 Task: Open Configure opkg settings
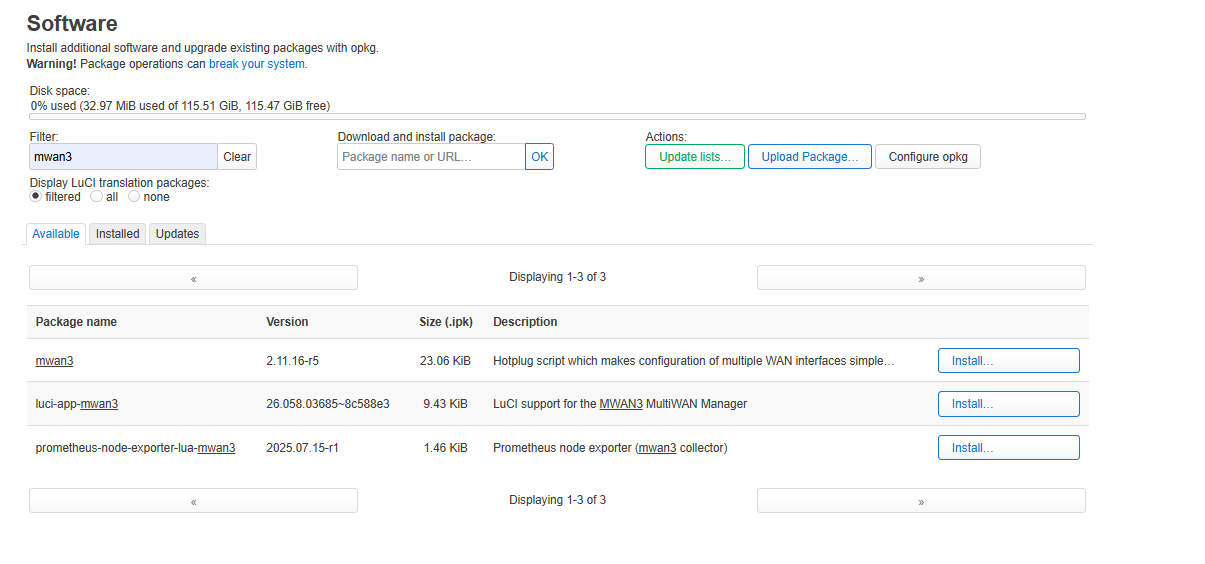pos(927,157)
